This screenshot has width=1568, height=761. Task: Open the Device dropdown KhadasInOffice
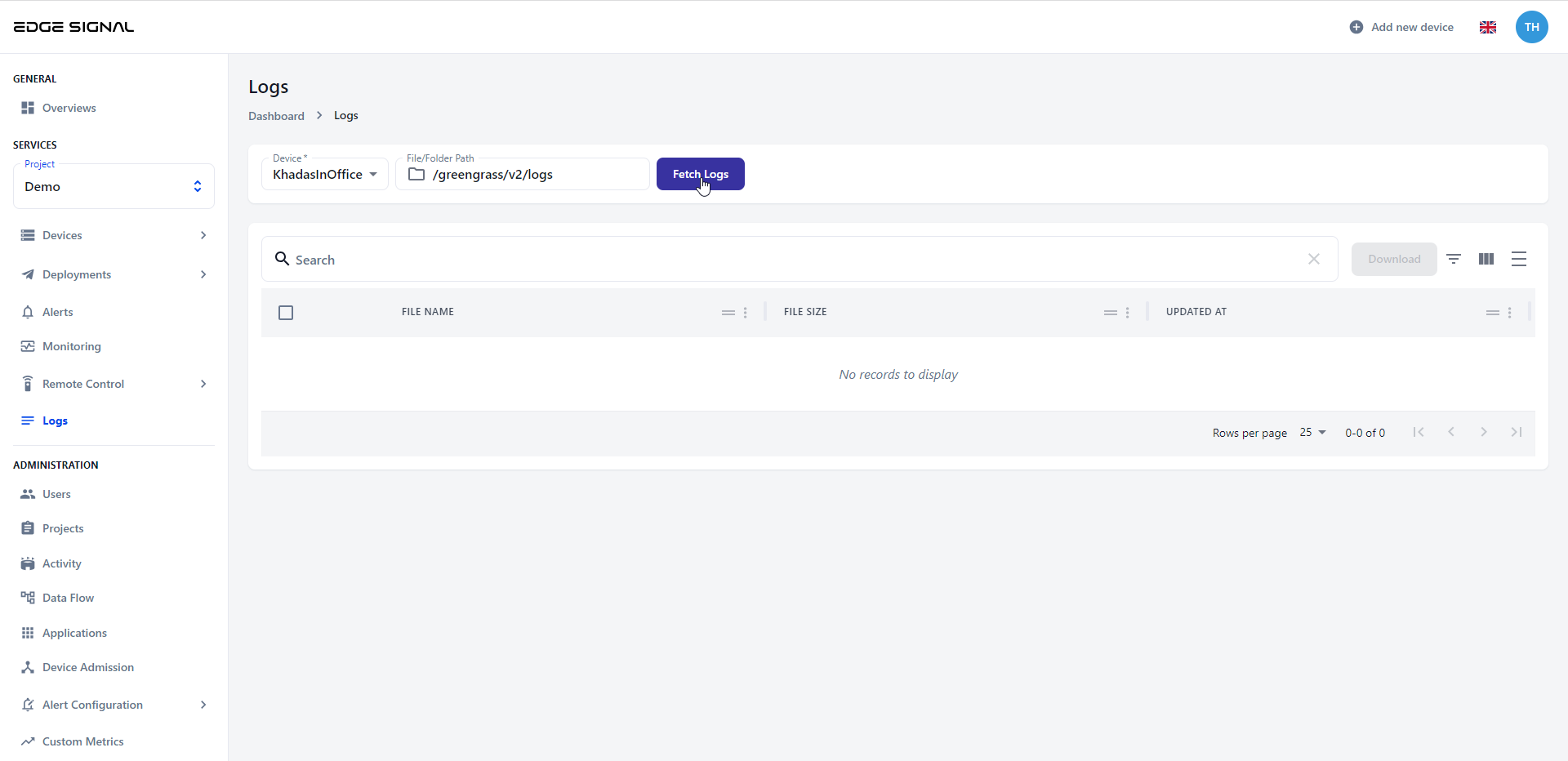tap(325, 175)
